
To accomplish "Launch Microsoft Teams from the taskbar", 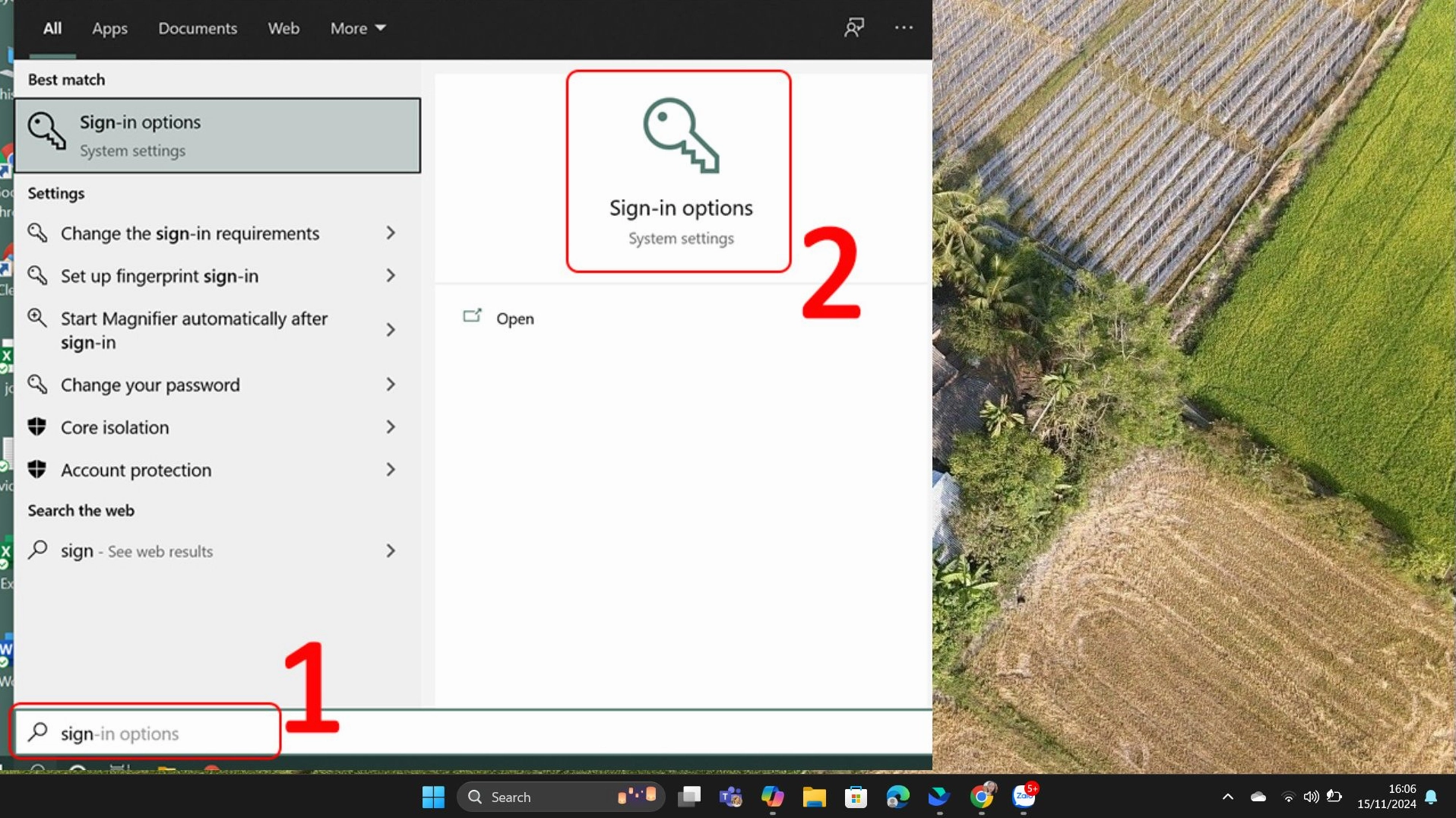I will [730, 797].
